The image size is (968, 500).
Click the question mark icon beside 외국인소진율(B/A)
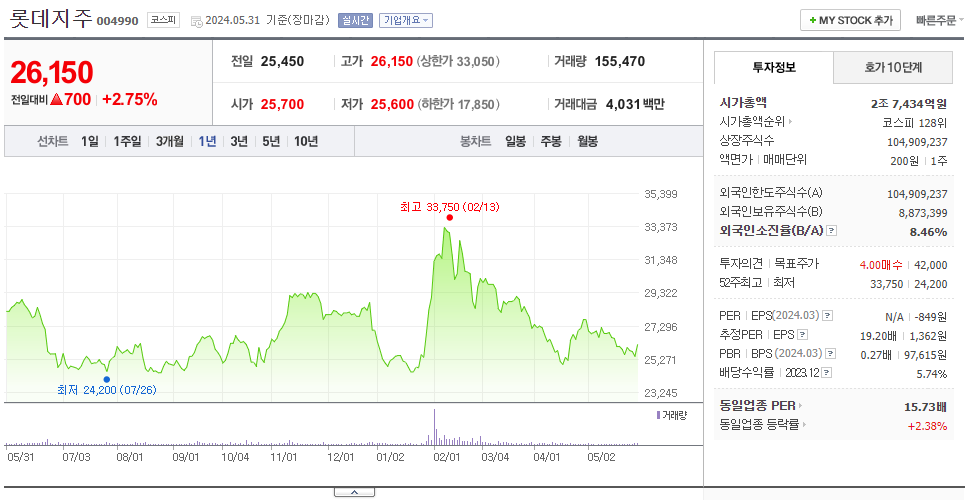coord(832,231)
